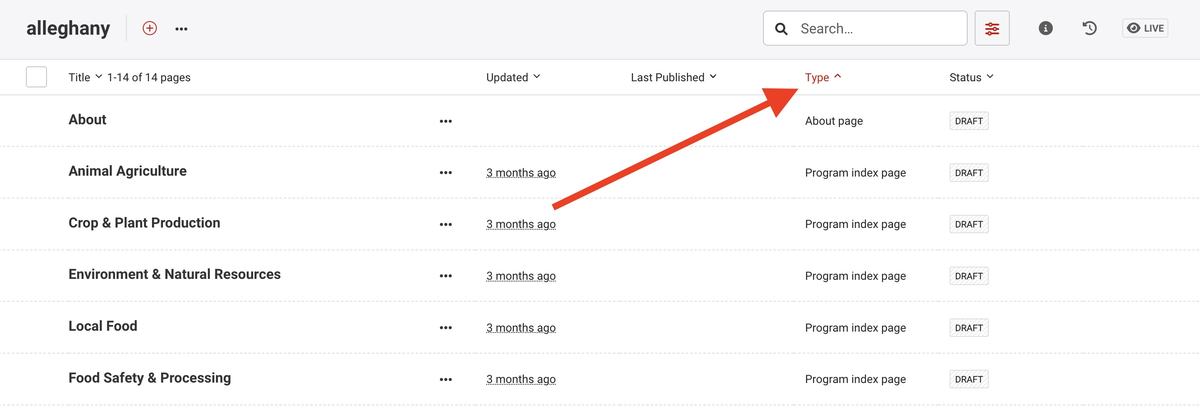Open actions menu for Local Food row
Image resolution: width=1200 pixels, height=412 pixels.
tap(446, 328)
